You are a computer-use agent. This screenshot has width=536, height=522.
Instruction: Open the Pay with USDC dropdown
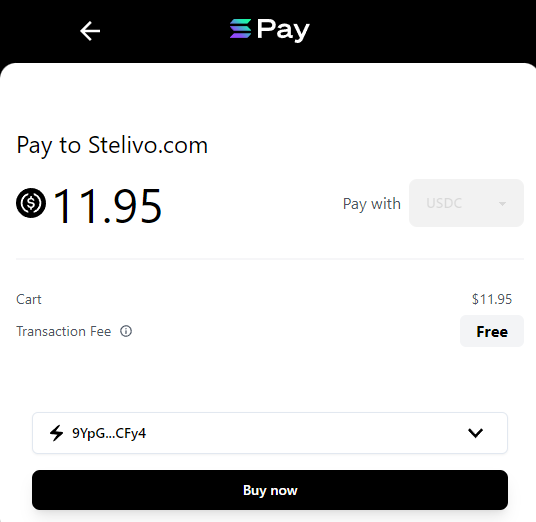pos(466,203)
